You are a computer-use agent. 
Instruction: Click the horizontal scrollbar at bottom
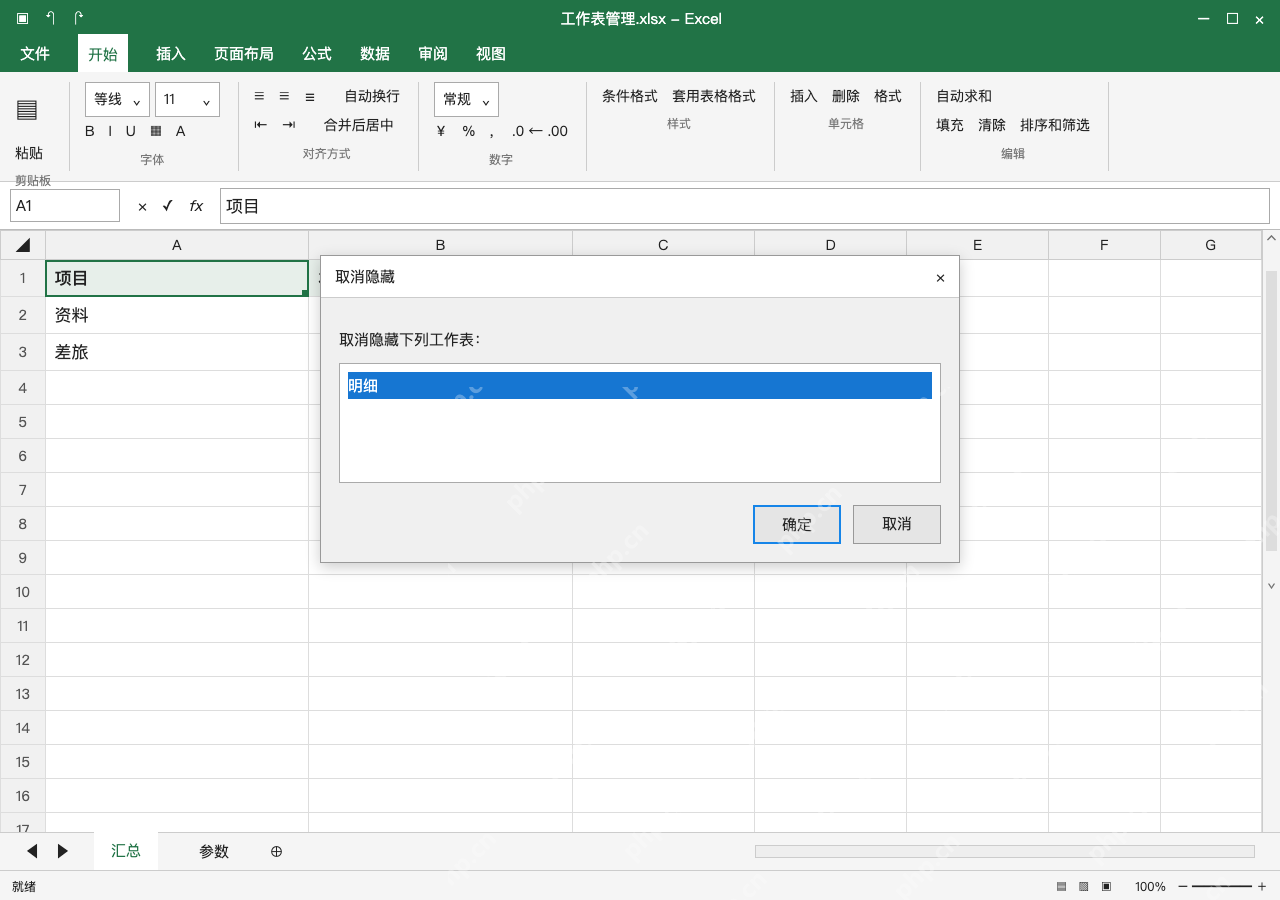[1005, 851]
